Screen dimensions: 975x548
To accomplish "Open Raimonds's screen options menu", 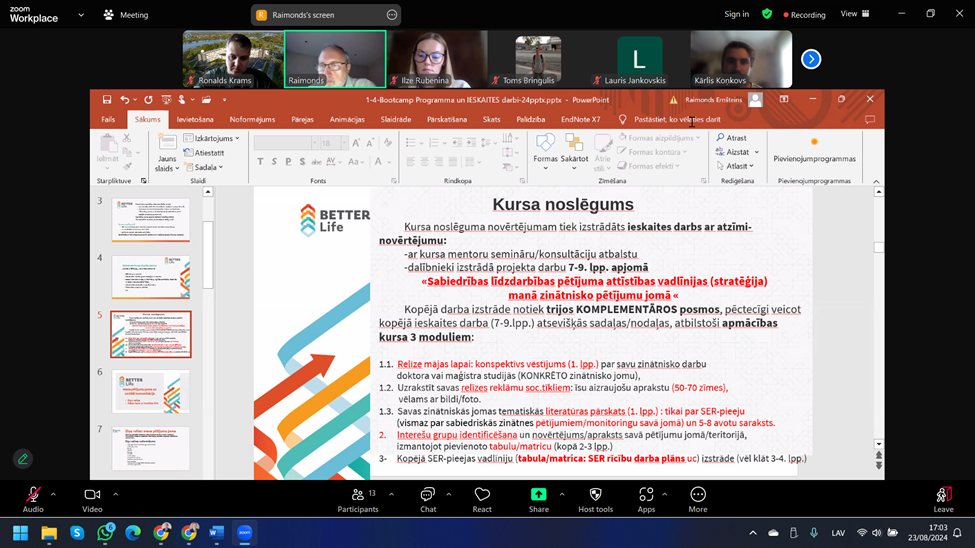I will pyautogui.click(x=392, y=15).
